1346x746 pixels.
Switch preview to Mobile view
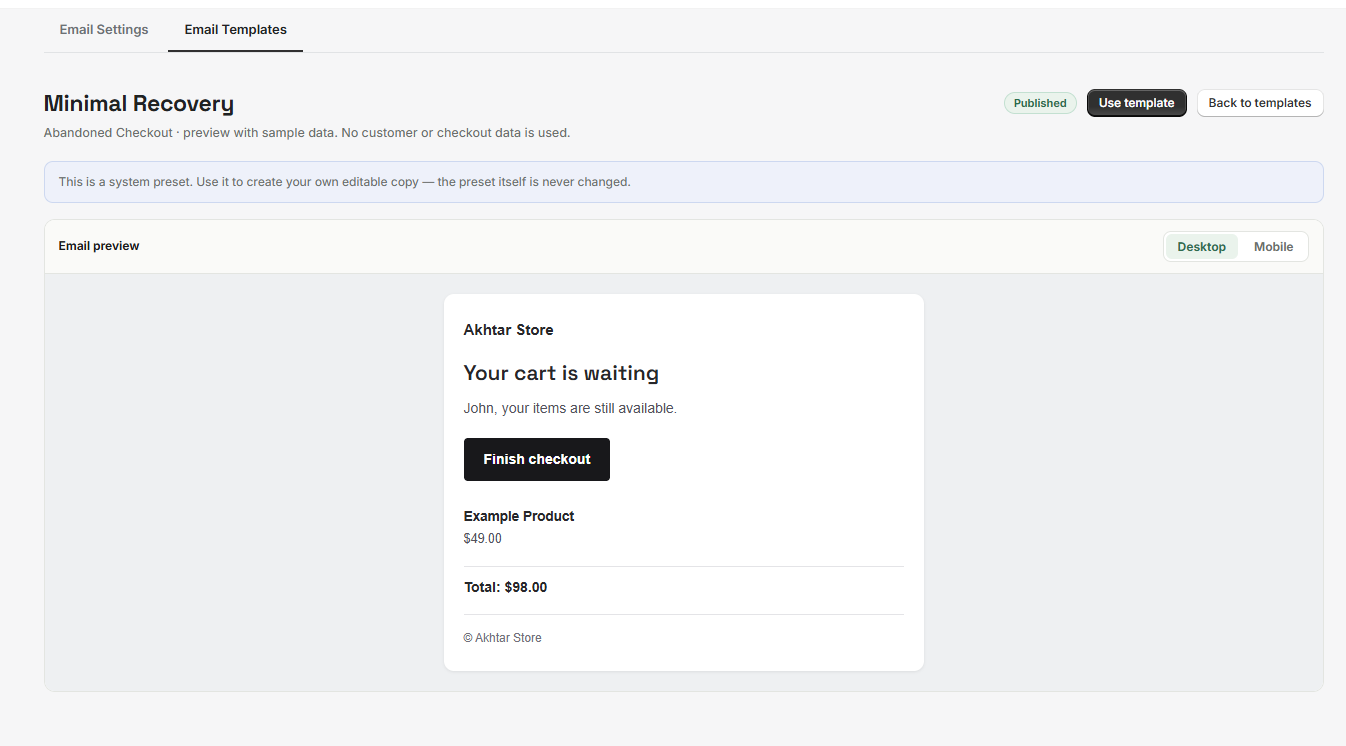[1273, 247]
